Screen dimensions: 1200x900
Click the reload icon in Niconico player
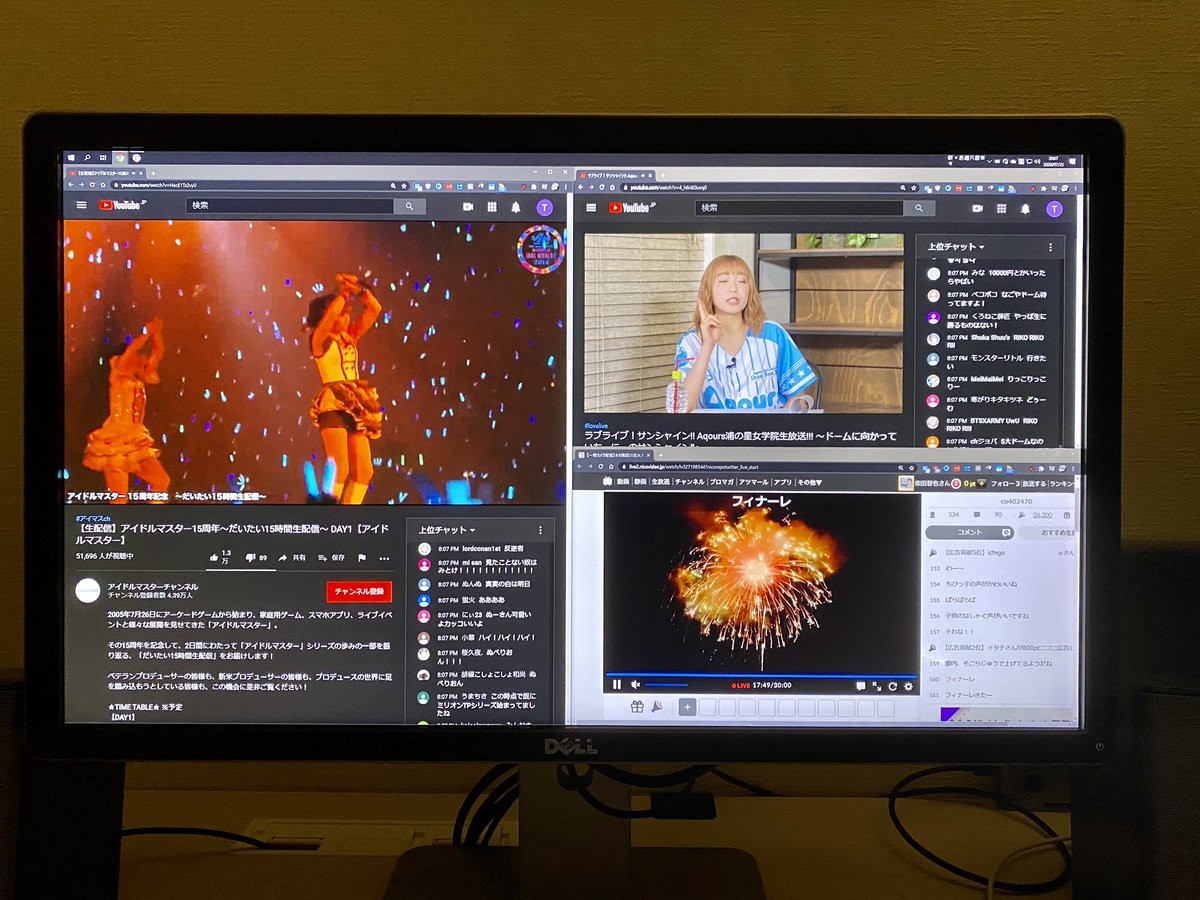tap(893, 686)
